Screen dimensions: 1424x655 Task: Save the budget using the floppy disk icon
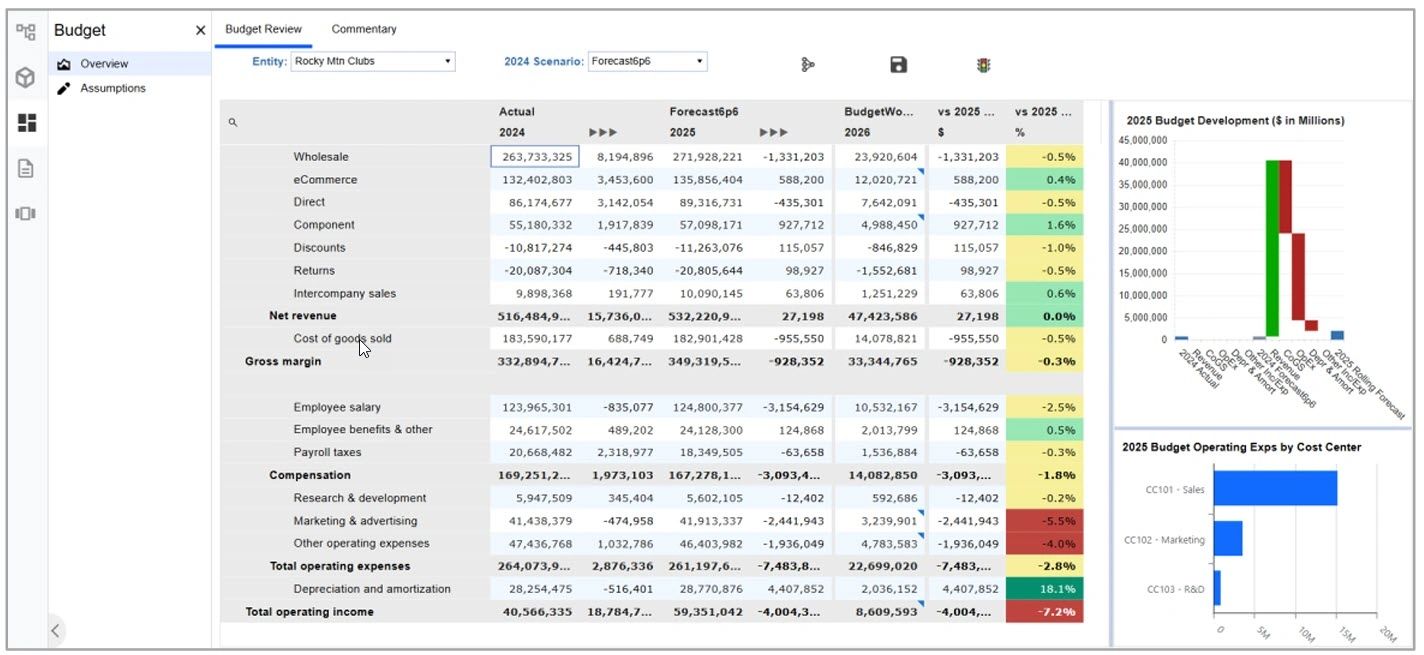click(x=897, y=63)
